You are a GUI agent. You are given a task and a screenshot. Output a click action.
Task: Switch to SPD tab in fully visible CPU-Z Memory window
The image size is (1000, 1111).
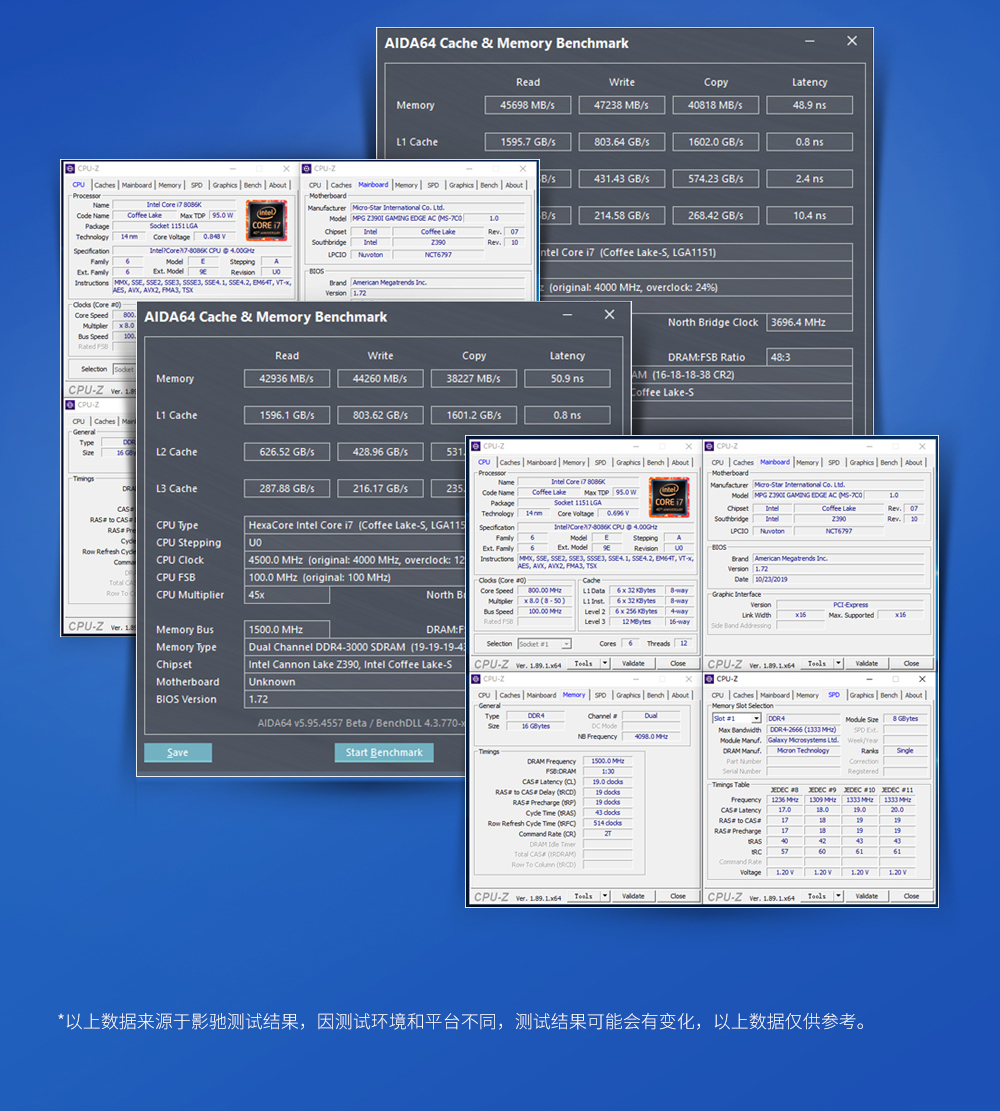point(600,695)
